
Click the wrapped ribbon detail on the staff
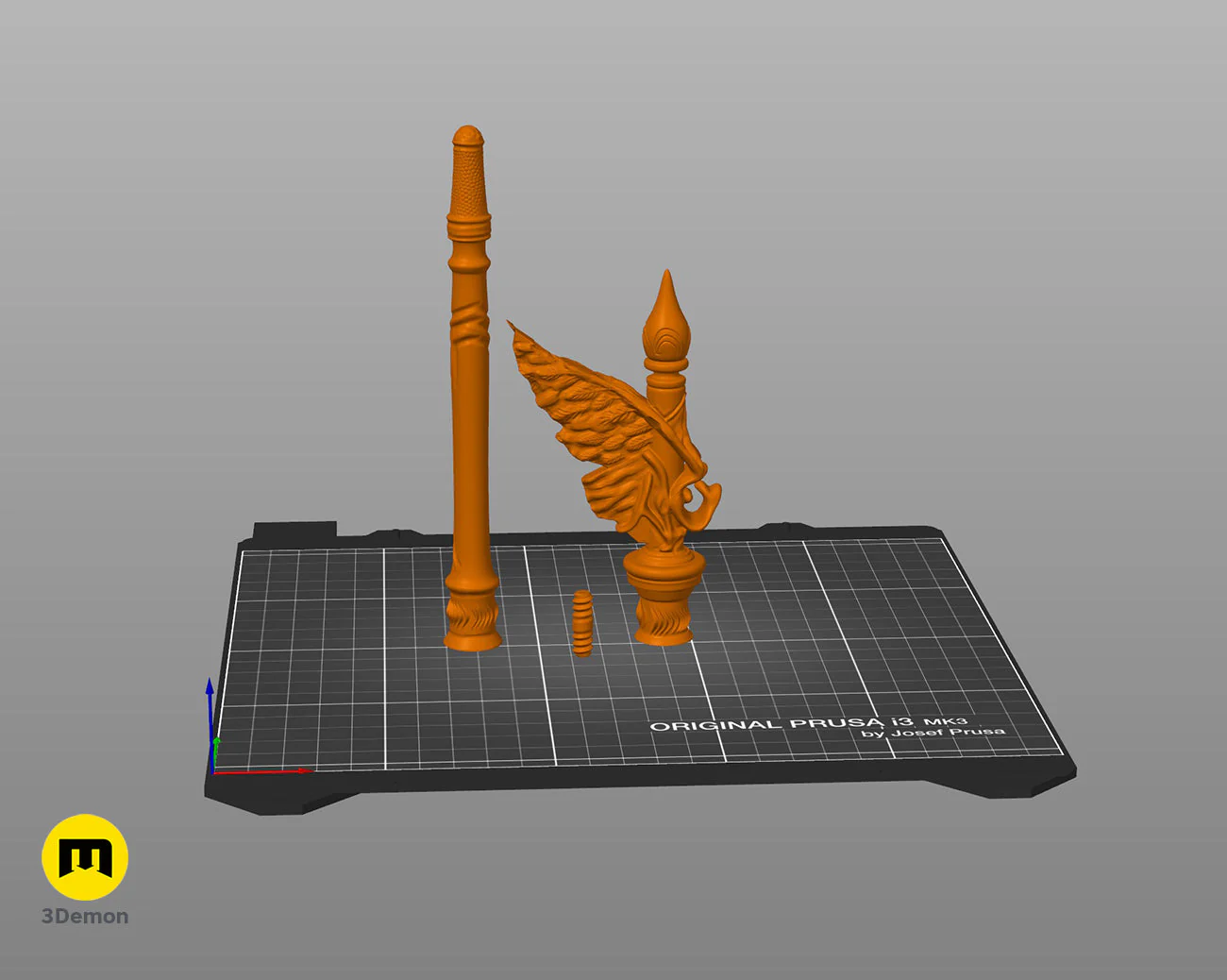(x=469, y=323)
